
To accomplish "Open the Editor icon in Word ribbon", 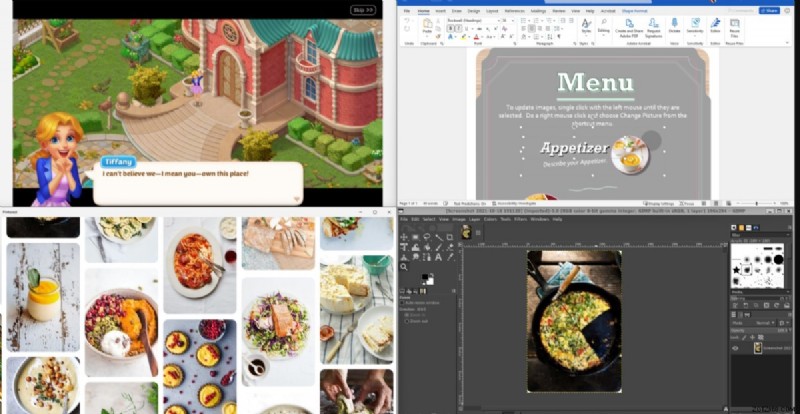I will tap(714, 25).
